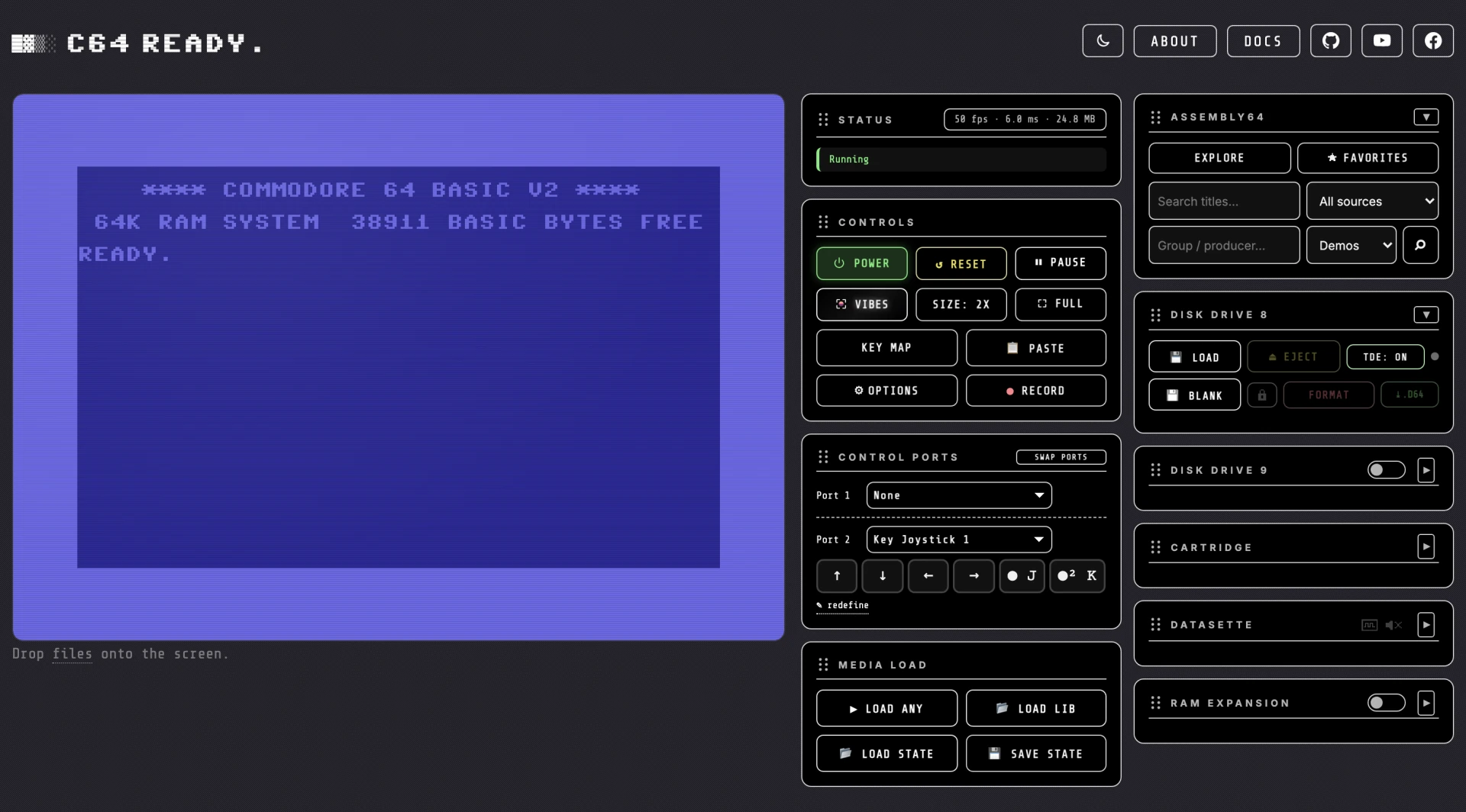This screenshot has width=1466, height=812.
Task: Open the GitHub icon link
Action: pyautogui.click(x=1331, y=41)
